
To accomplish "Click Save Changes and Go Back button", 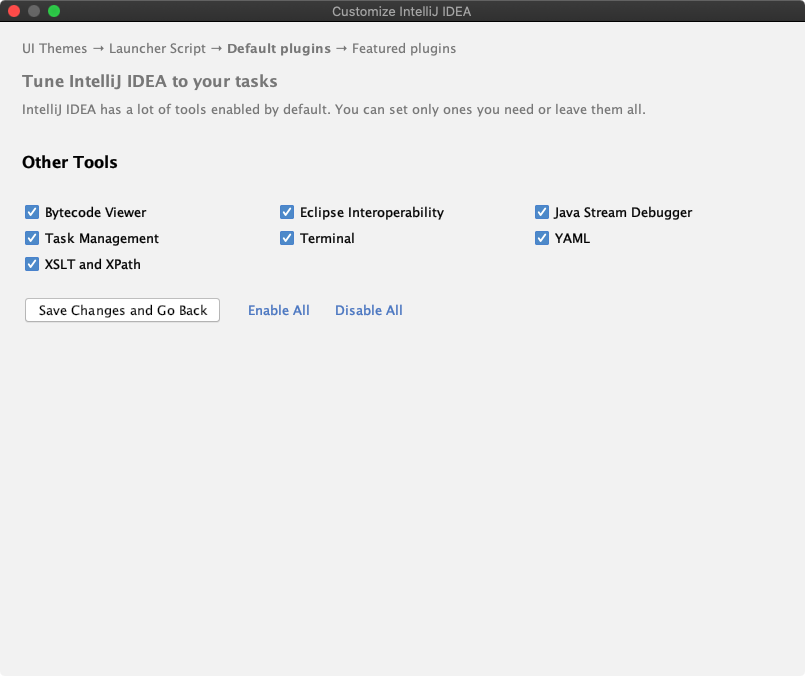I will click(122, 310).
